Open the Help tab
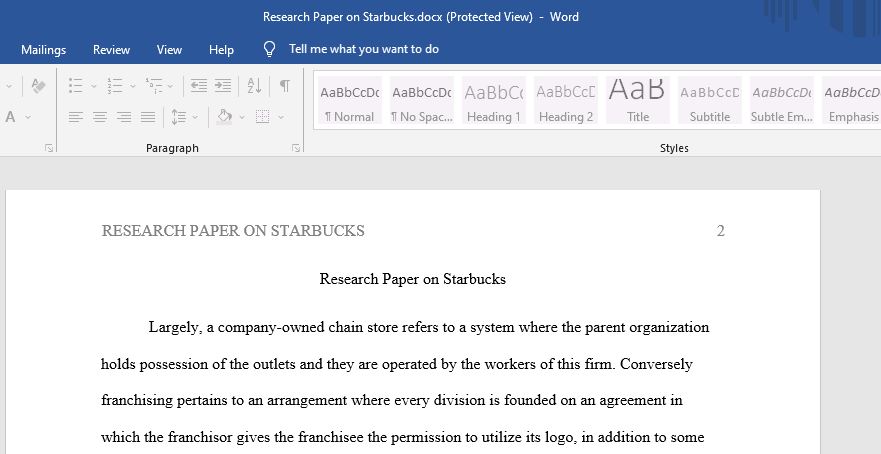 (221, 49)
